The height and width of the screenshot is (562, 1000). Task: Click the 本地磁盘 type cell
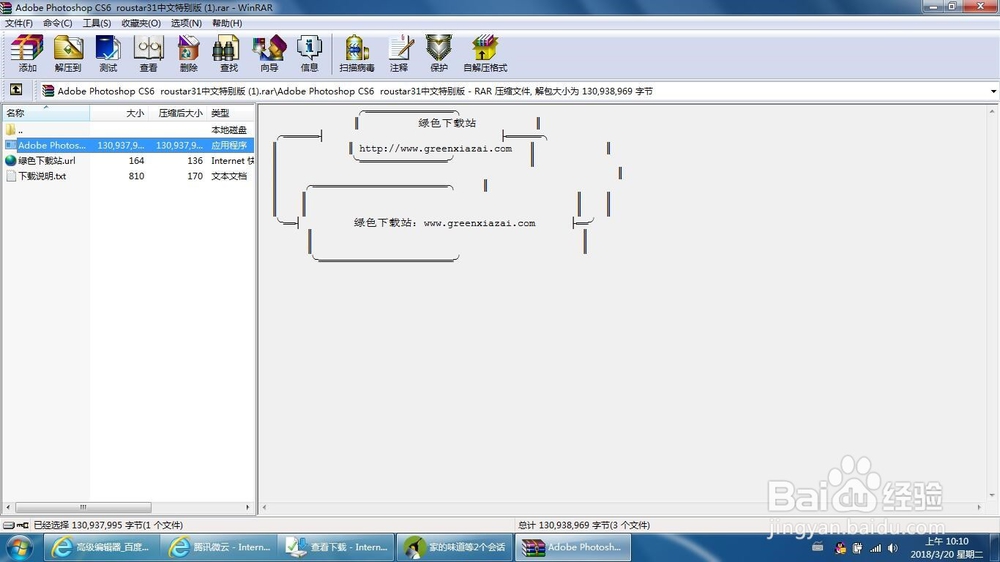[229, 130]
